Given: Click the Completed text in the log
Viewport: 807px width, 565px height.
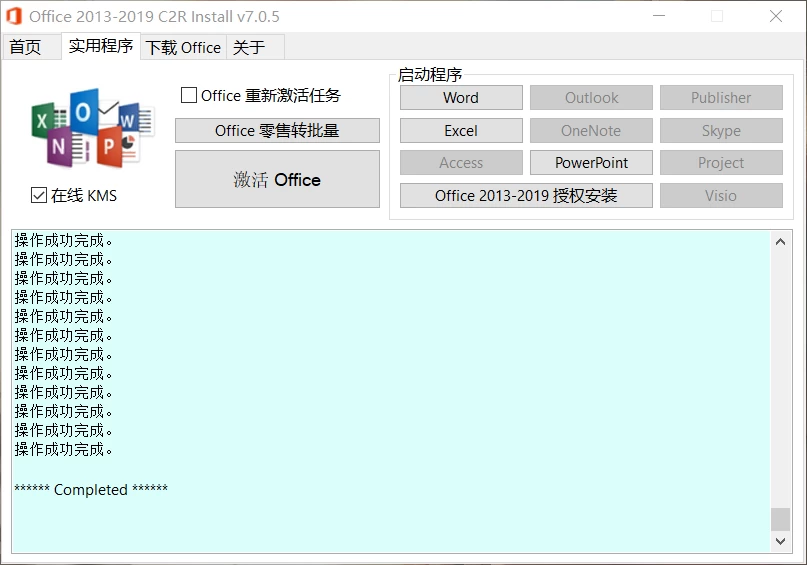Looking at the screenshot, I should 91,489.
